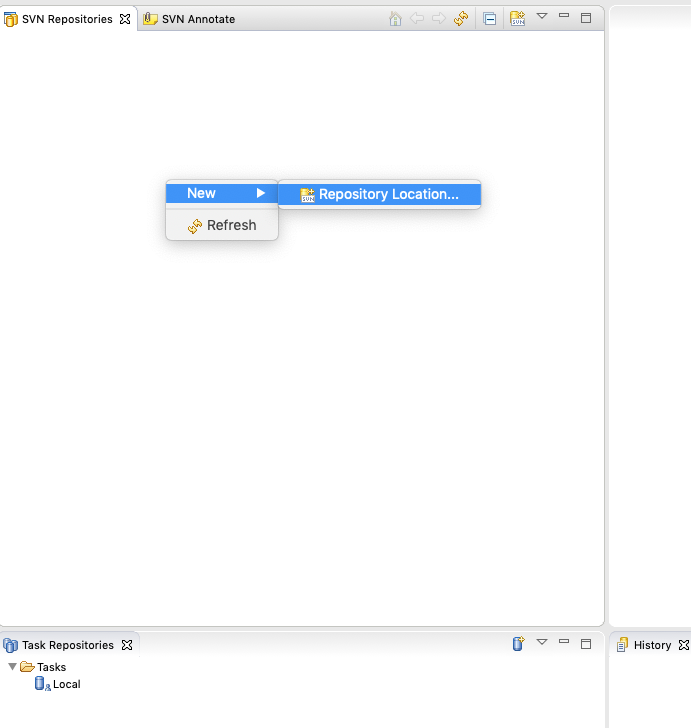Select the Tasks folder in tree
The height and width of the screenshot is (728, 691).
coord(43,667)
